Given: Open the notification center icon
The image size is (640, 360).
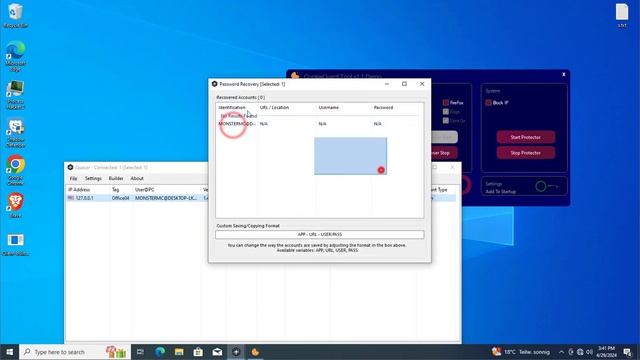Looking at the screenshot, I should 627,352.
